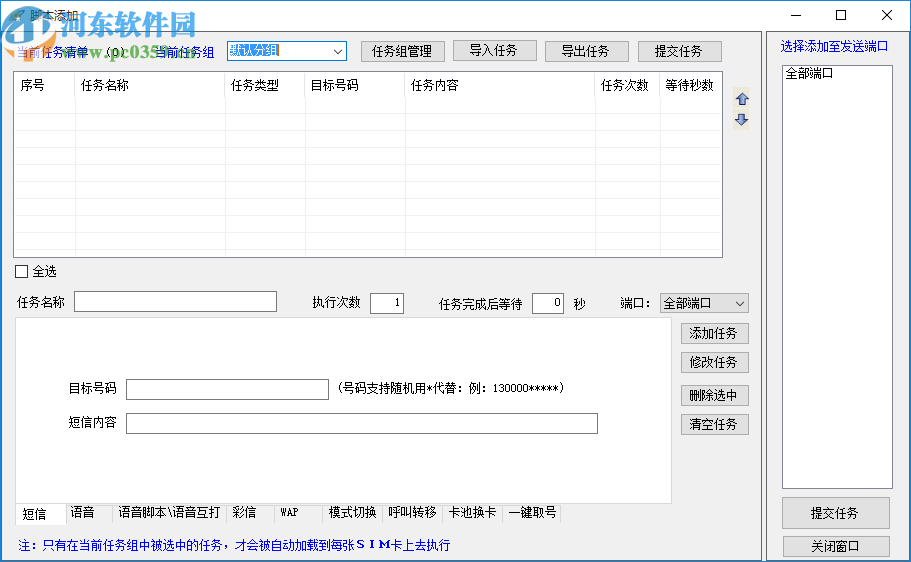The image size is (911, 562).
Task: Click the 任务名称 column header
Action: tap(149, 85)
